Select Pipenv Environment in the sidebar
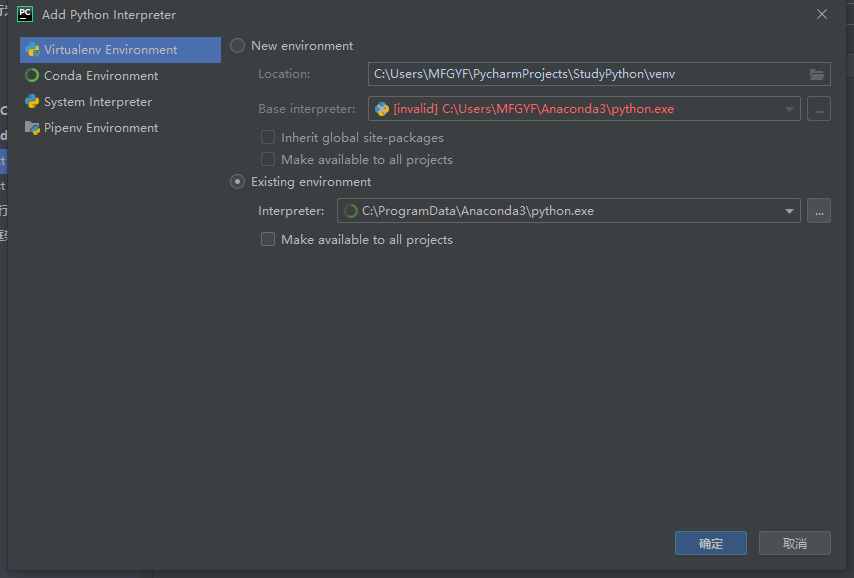The image size is (854, 578). [x=120, y=128]
